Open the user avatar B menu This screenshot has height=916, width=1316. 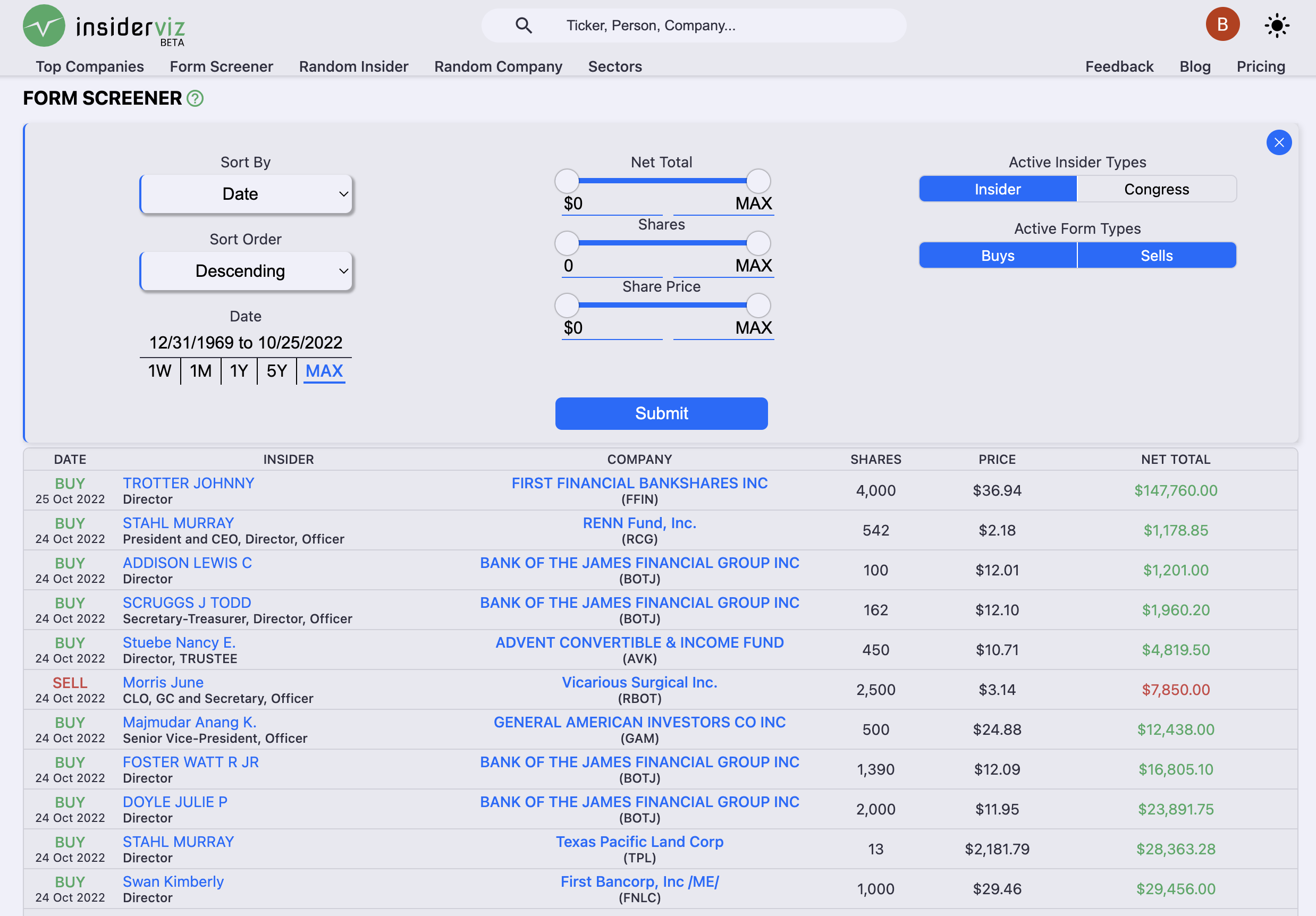click(1222, 24)
